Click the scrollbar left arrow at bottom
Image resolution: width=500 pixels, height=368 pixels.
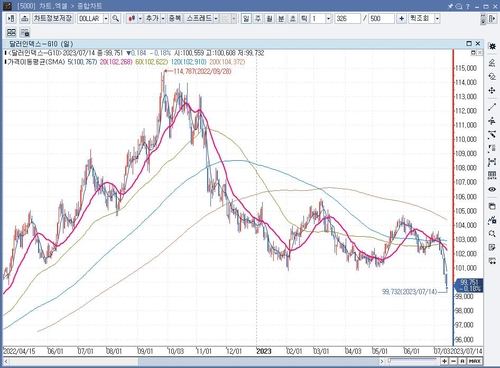(6, 361)
